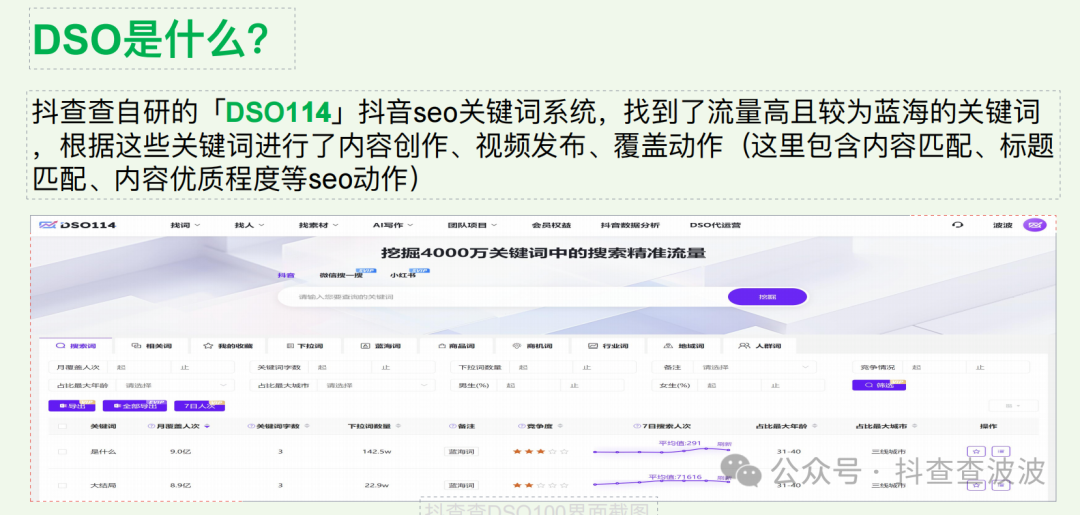Open detail icon for 是什么 row

[1001, 452]
